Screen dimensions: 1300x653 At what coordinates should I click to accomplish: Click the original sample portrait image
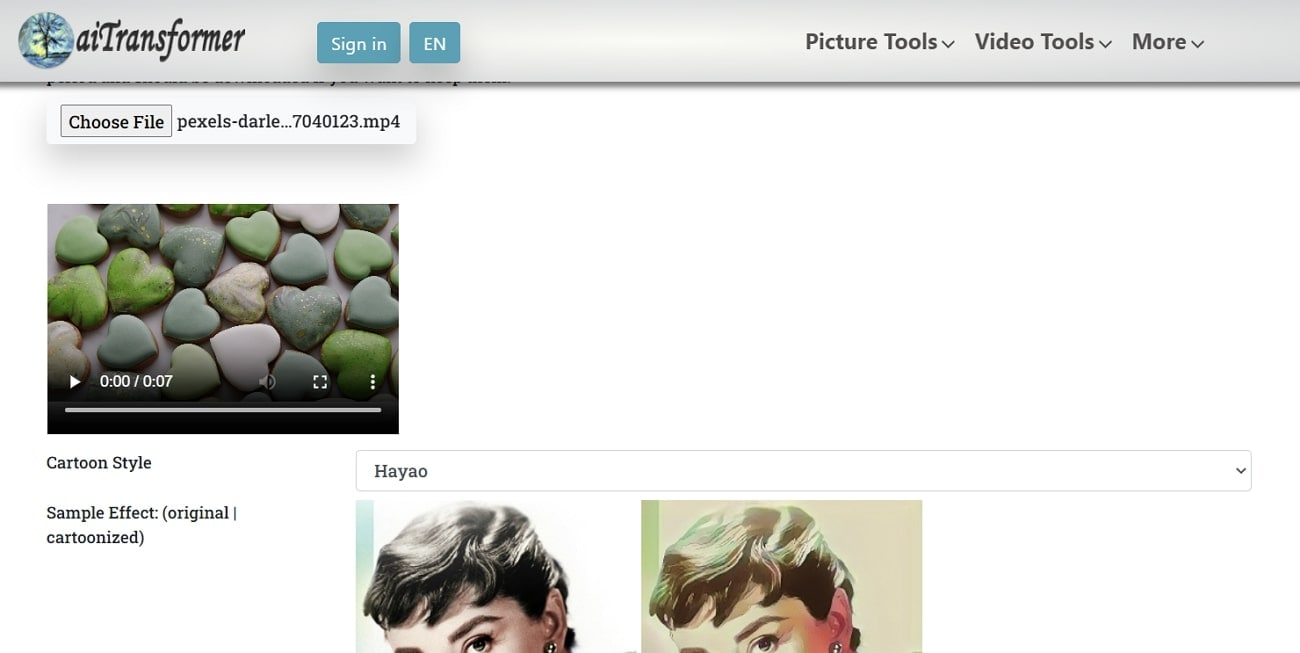coord(496,576)
